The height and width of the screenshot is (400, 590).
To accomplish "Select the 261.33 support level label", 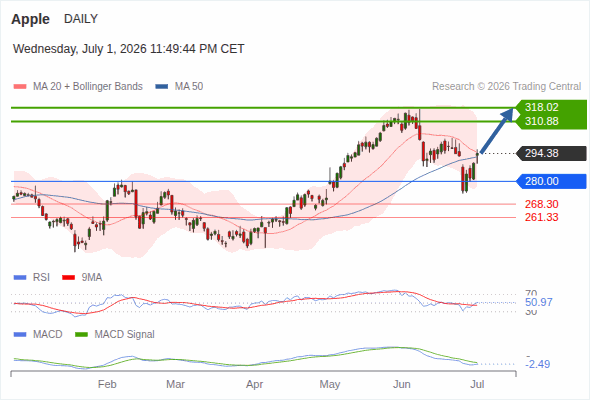I will pyautogui.click(x=541, y=217).
